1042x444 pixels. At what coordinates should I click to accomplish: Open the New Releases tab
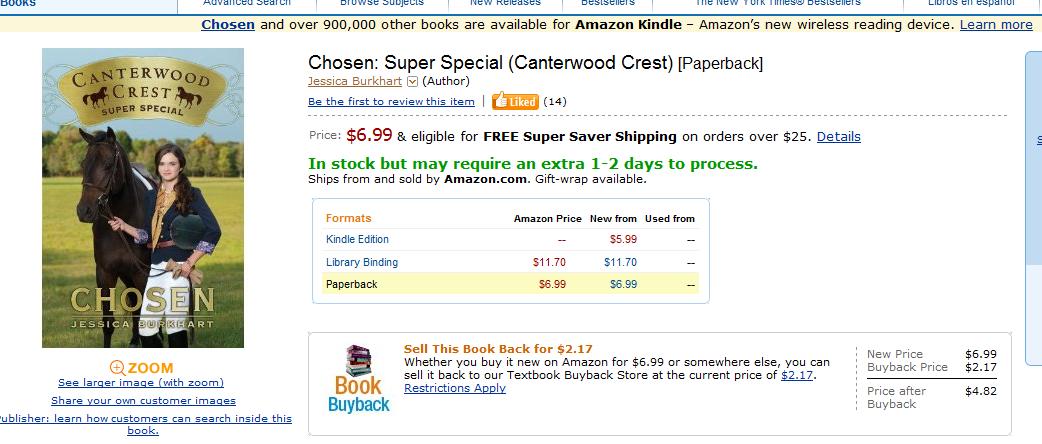click(505, 3)
